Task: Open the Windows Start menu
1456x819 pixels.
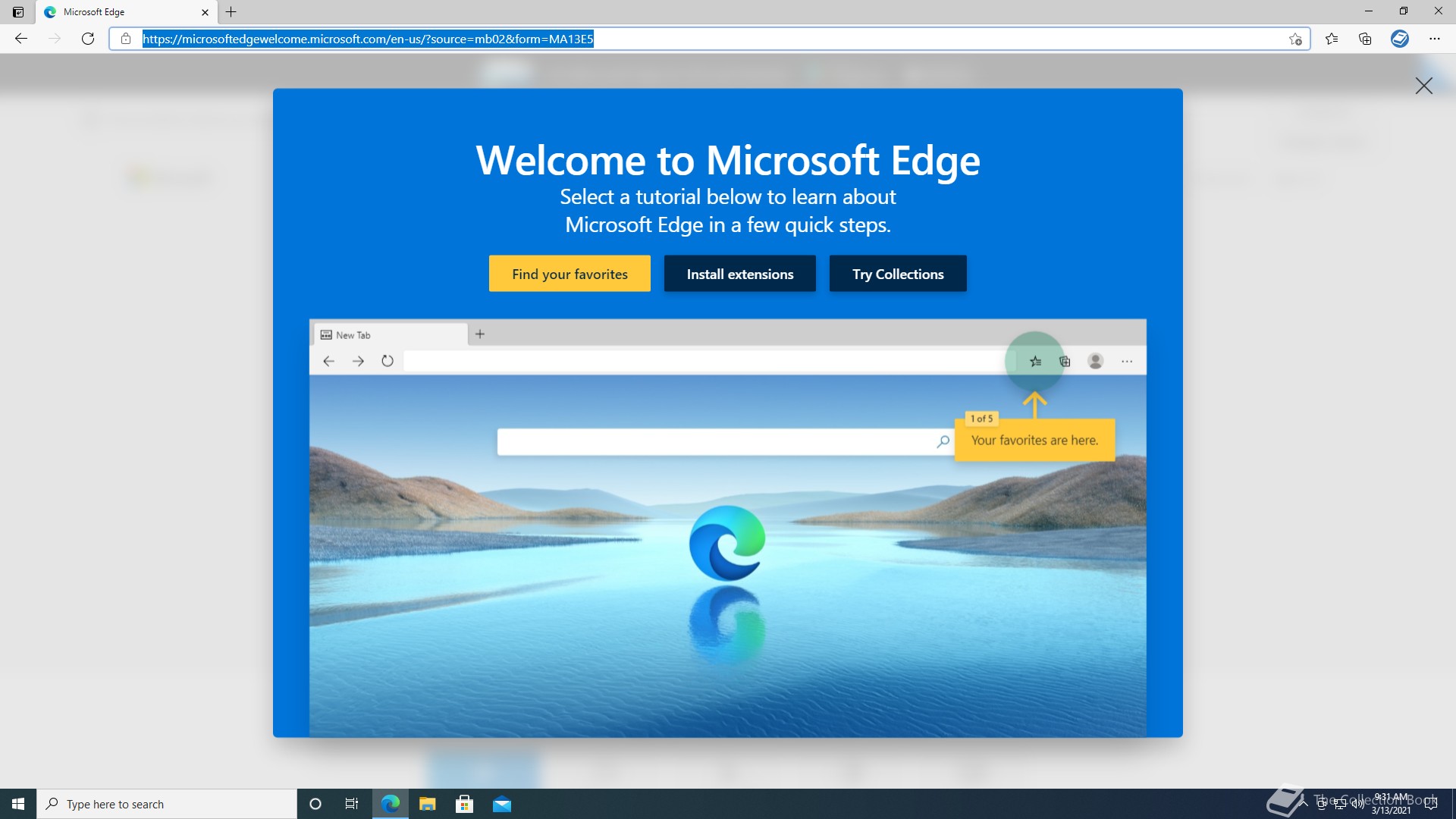Action: tap(18, 804)
